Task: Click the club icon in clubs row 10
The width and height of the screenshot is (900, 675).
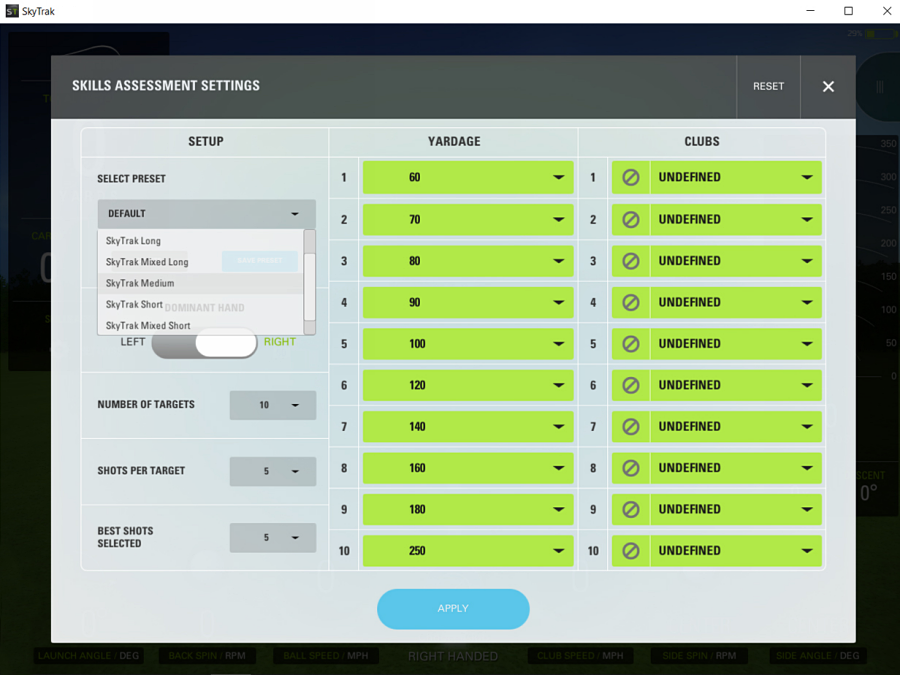Action: [x=630, y=551]
